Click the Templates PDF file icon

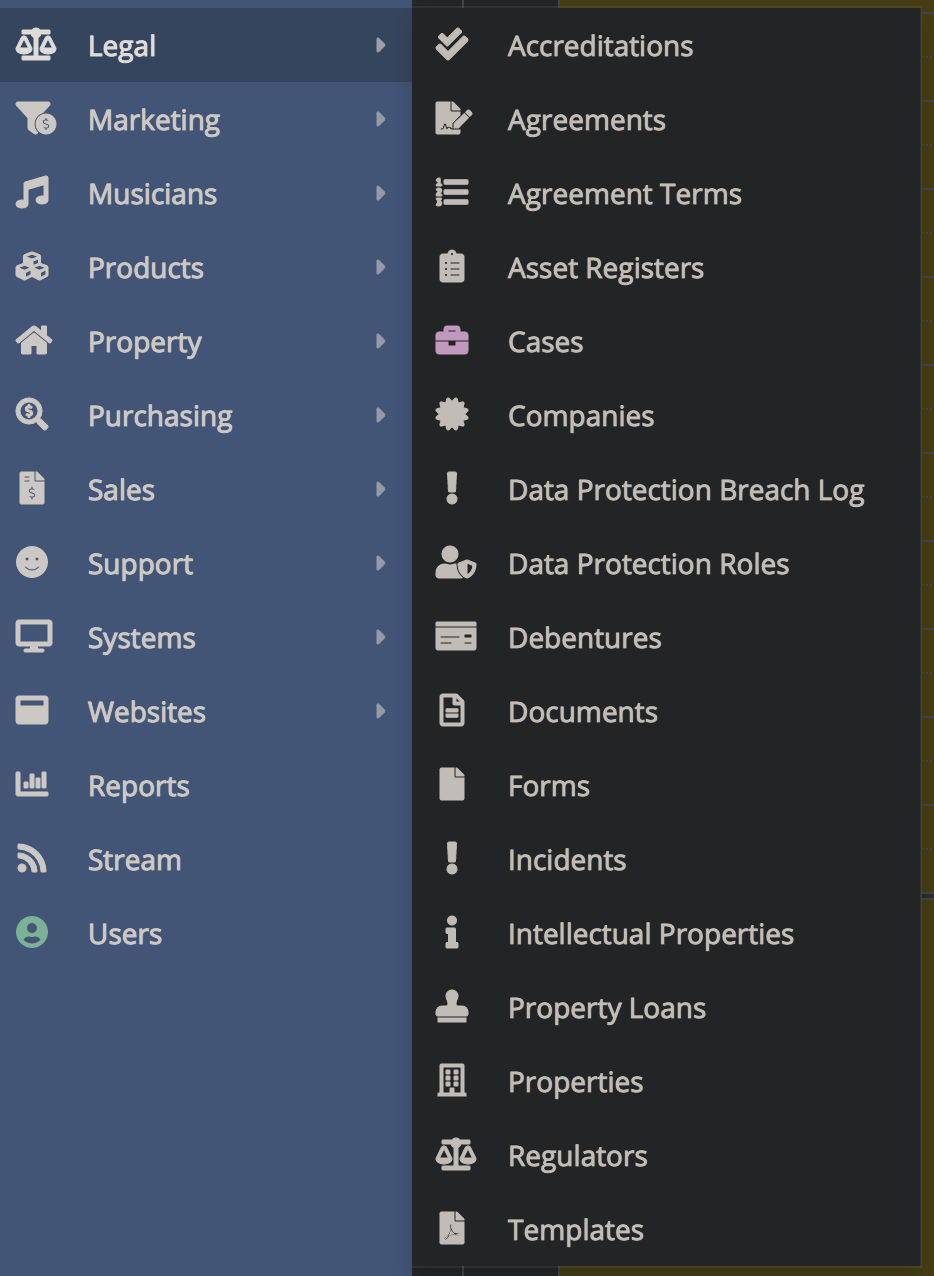pyautogui.click(x=452, y=1230)
